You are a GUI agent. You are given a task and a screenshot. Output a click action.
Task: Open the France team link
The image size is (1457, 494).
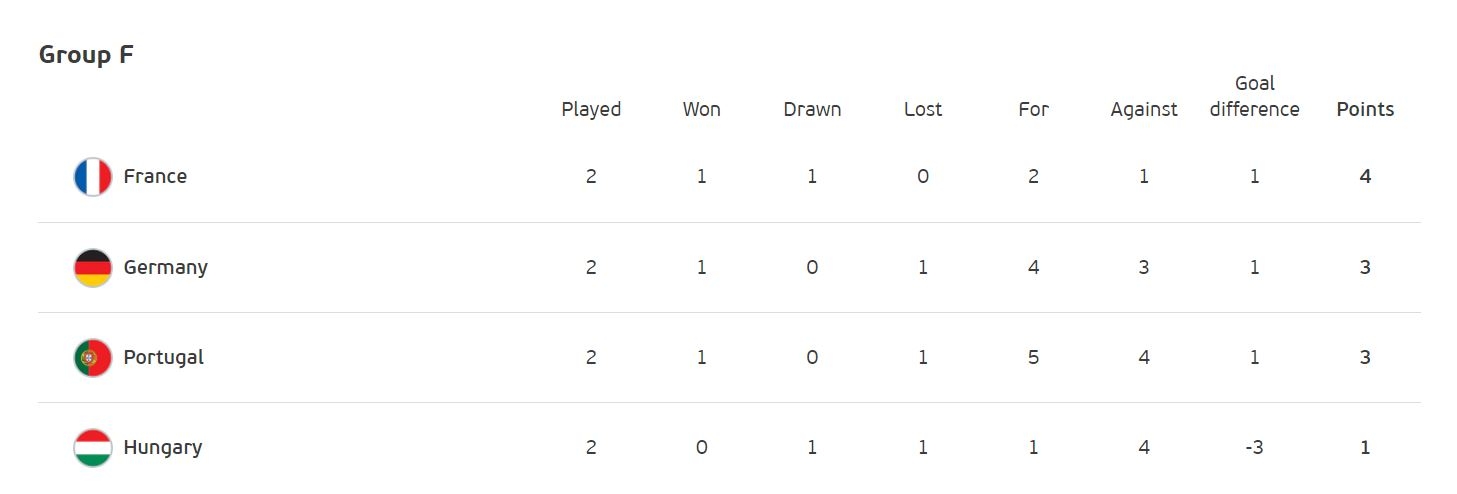click(x=155, y=176)
